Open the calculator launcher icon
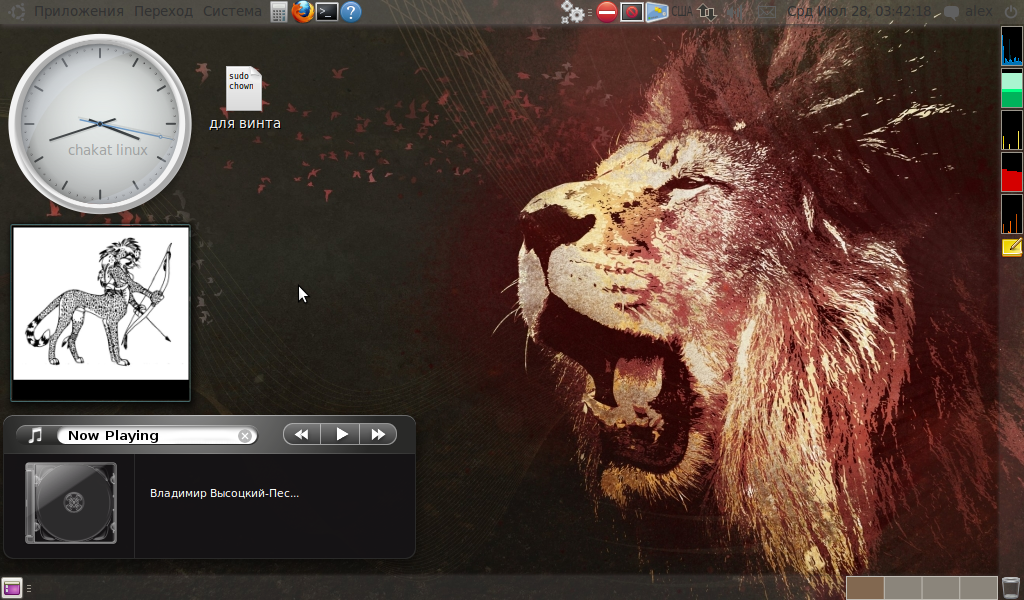 280,12
